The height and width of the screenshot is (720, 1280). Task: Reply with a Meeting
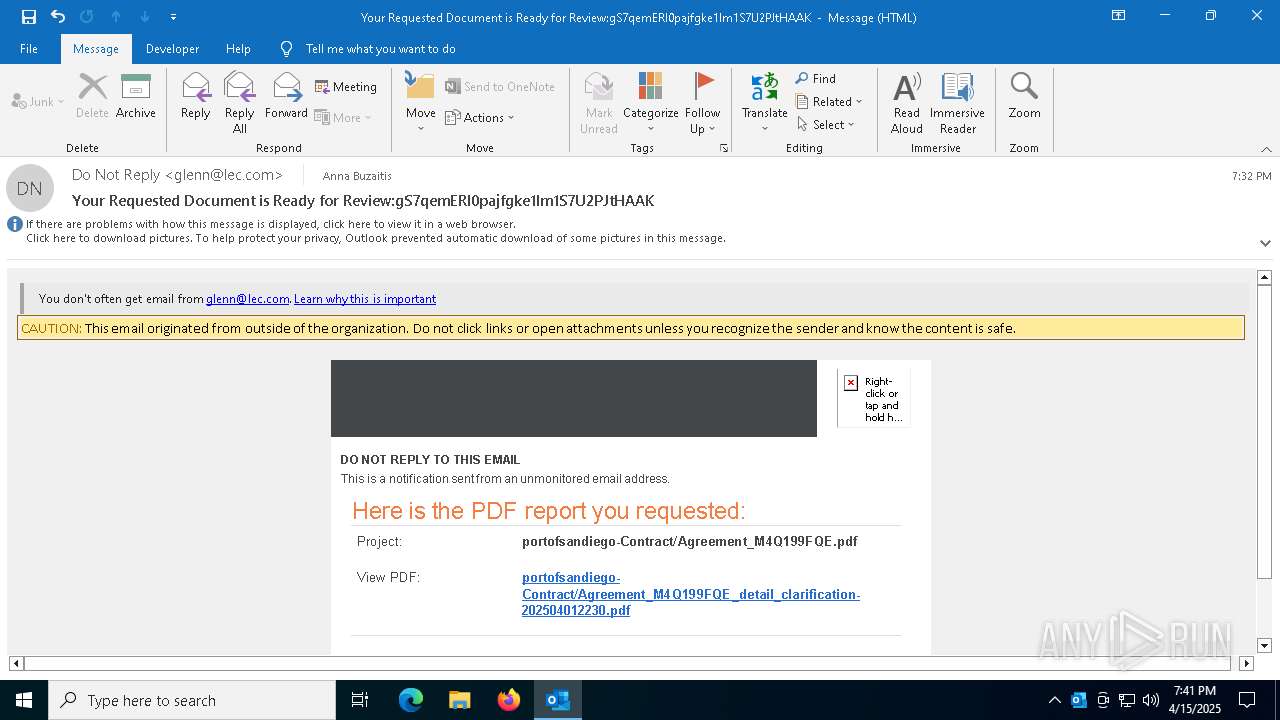[x=346, y=87]
